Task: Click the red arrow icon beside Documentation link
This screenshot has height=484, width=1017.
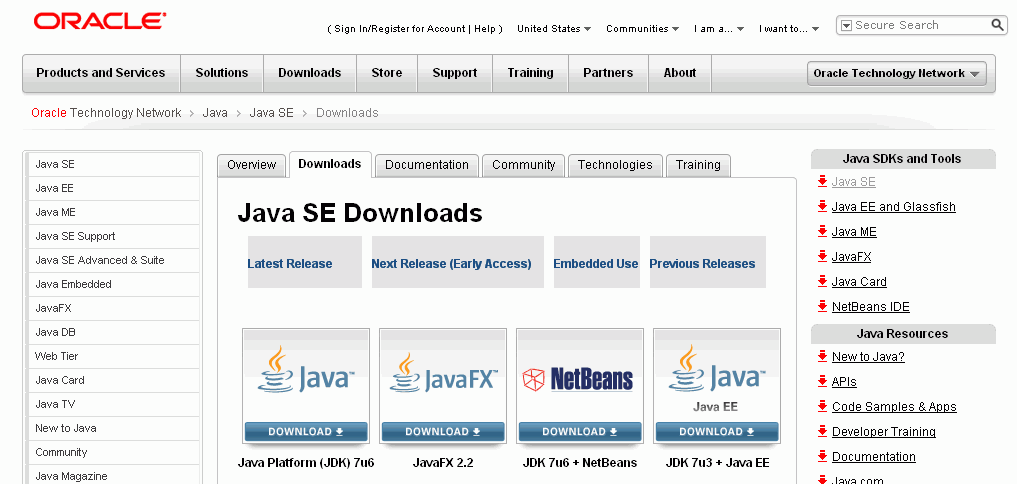Action: click(x=822, y=456)
